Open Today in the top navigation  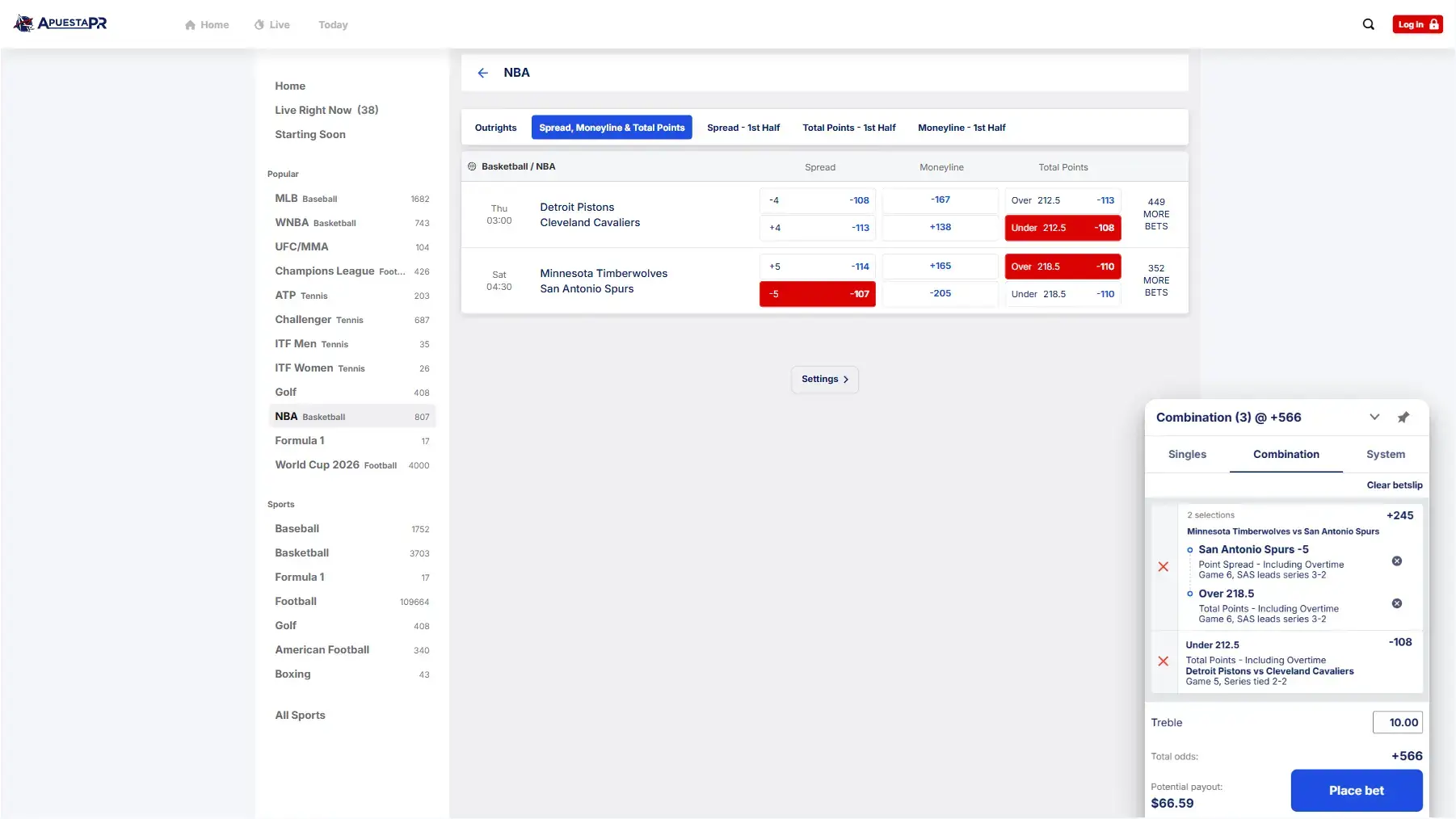pyautogui.click(x=333, y=25)
